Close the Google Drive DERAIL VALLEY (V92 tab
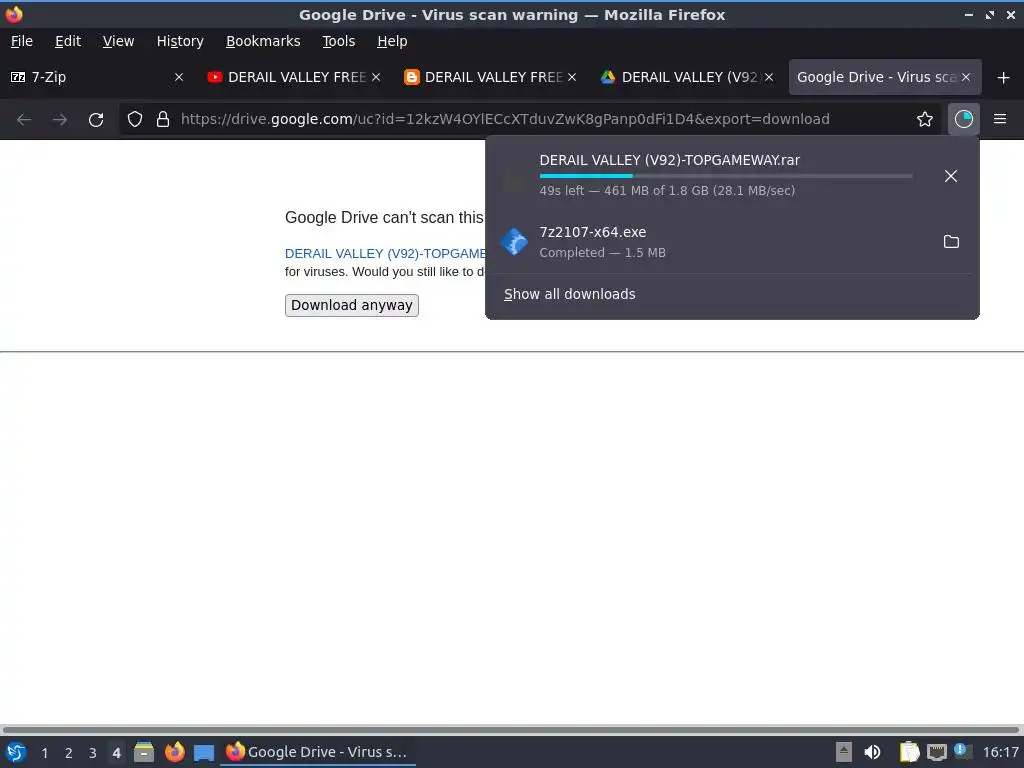1024x768 pixels. pyautogui.click(x=769, y=77)
